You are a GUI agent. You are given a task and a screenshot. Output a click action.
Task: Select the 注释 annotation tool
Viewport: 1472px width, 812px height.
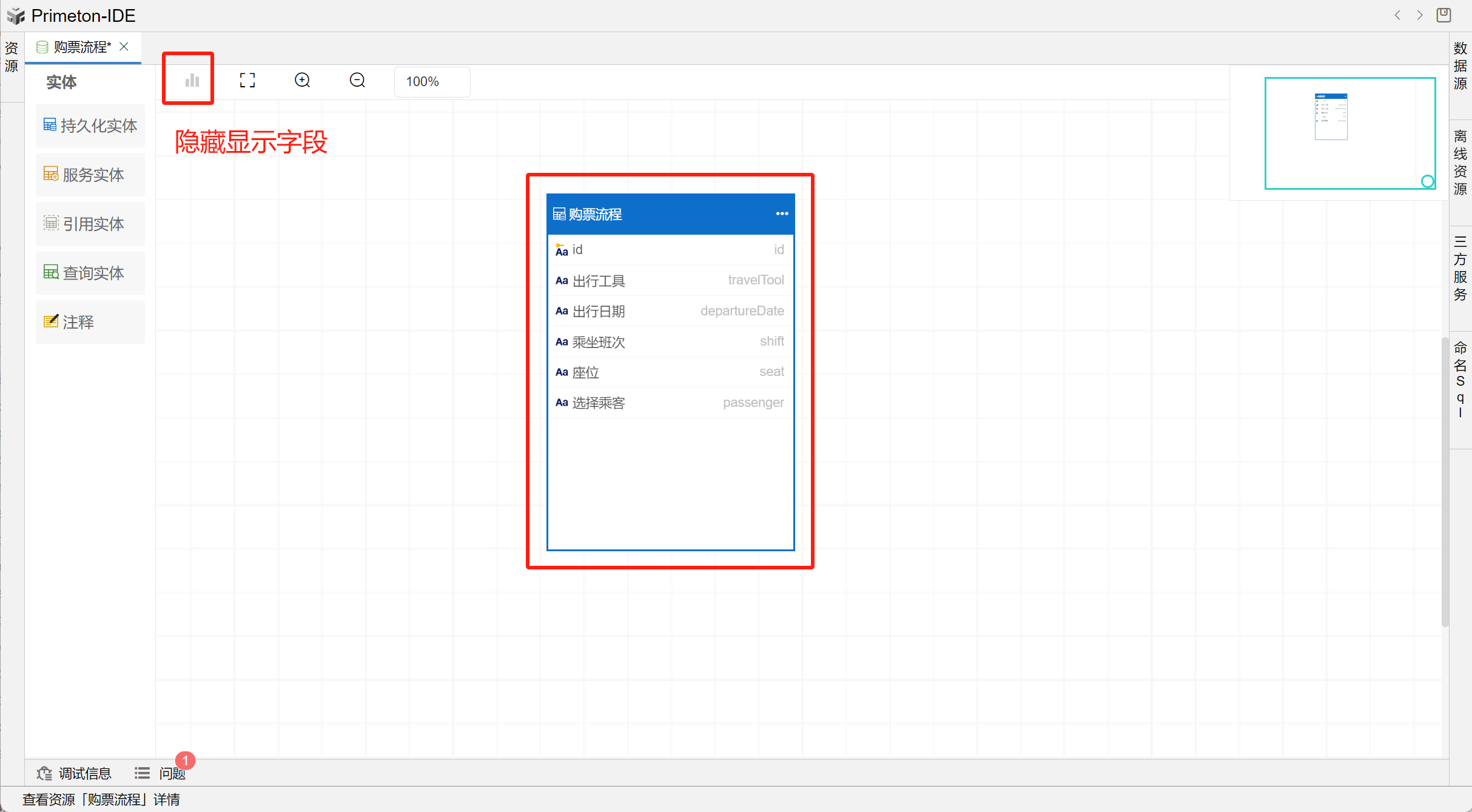pos(90,322)
